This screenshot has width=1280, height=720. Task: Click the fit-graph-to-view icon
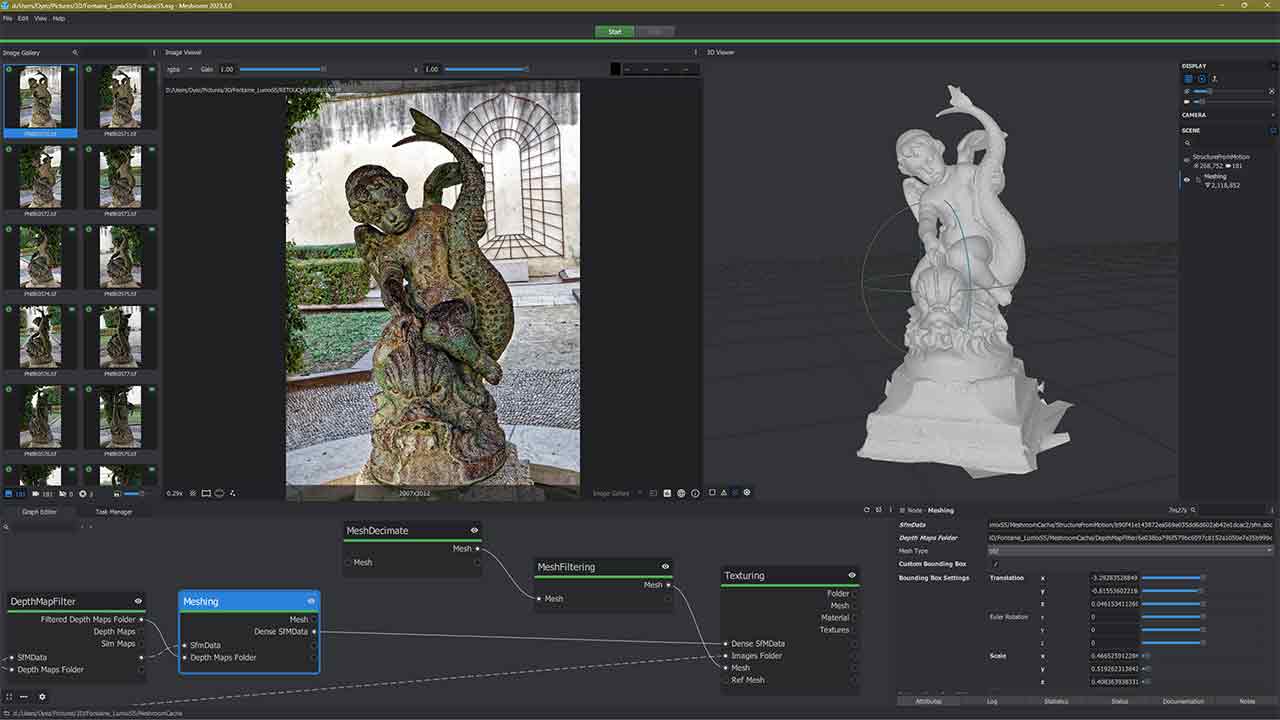coord(9,697)
